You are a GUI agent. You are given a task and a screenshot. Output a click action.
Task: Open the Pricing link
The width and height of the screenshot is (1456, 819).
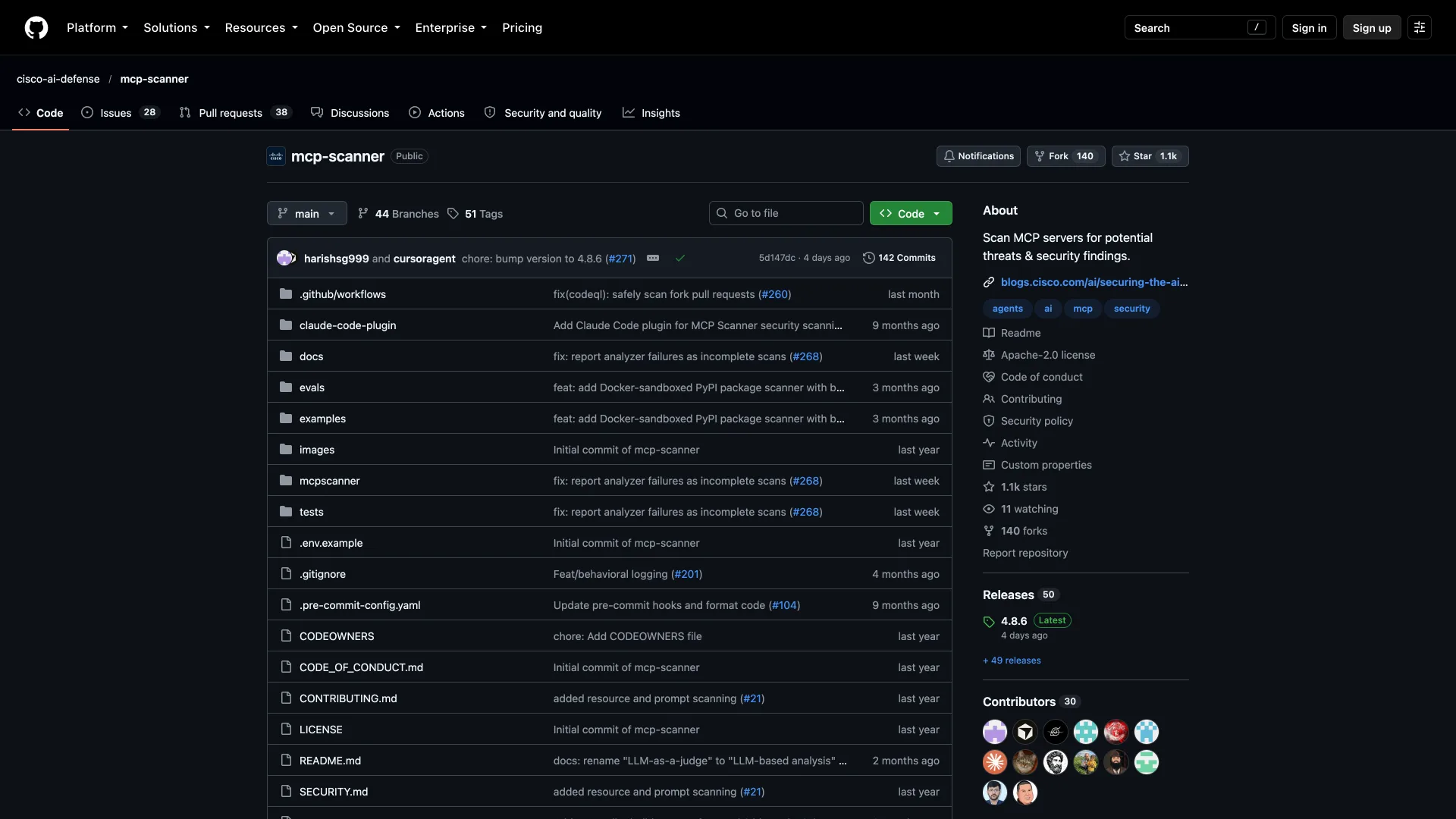pos(522,27)
